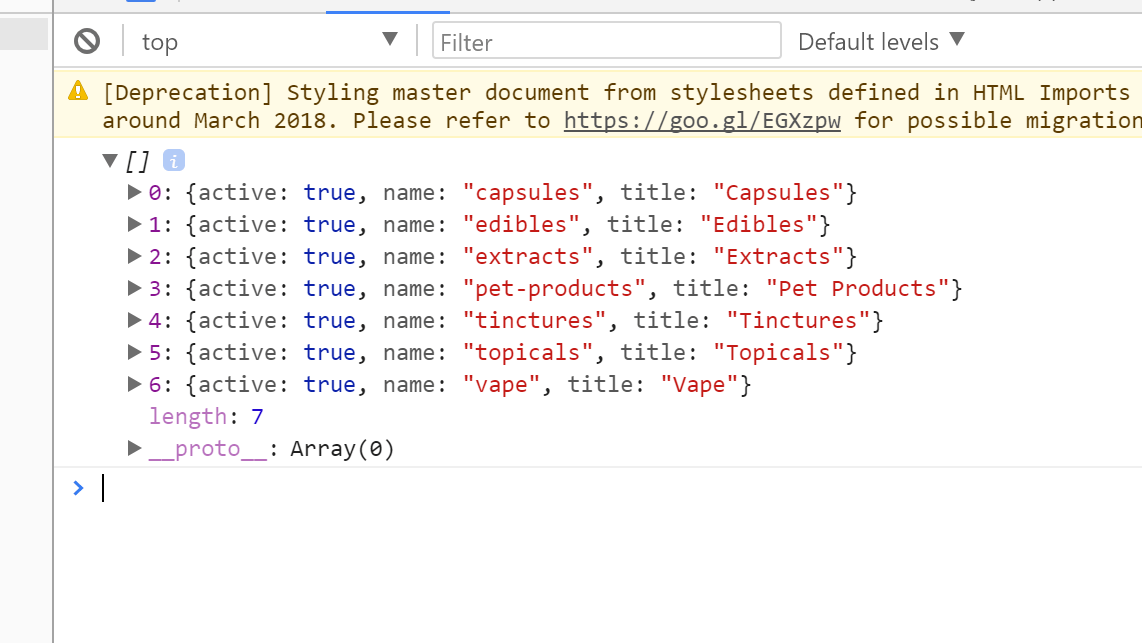The image size is (1142, 643).
Task: Select the "Vape" title string
Action: point(699,384)
